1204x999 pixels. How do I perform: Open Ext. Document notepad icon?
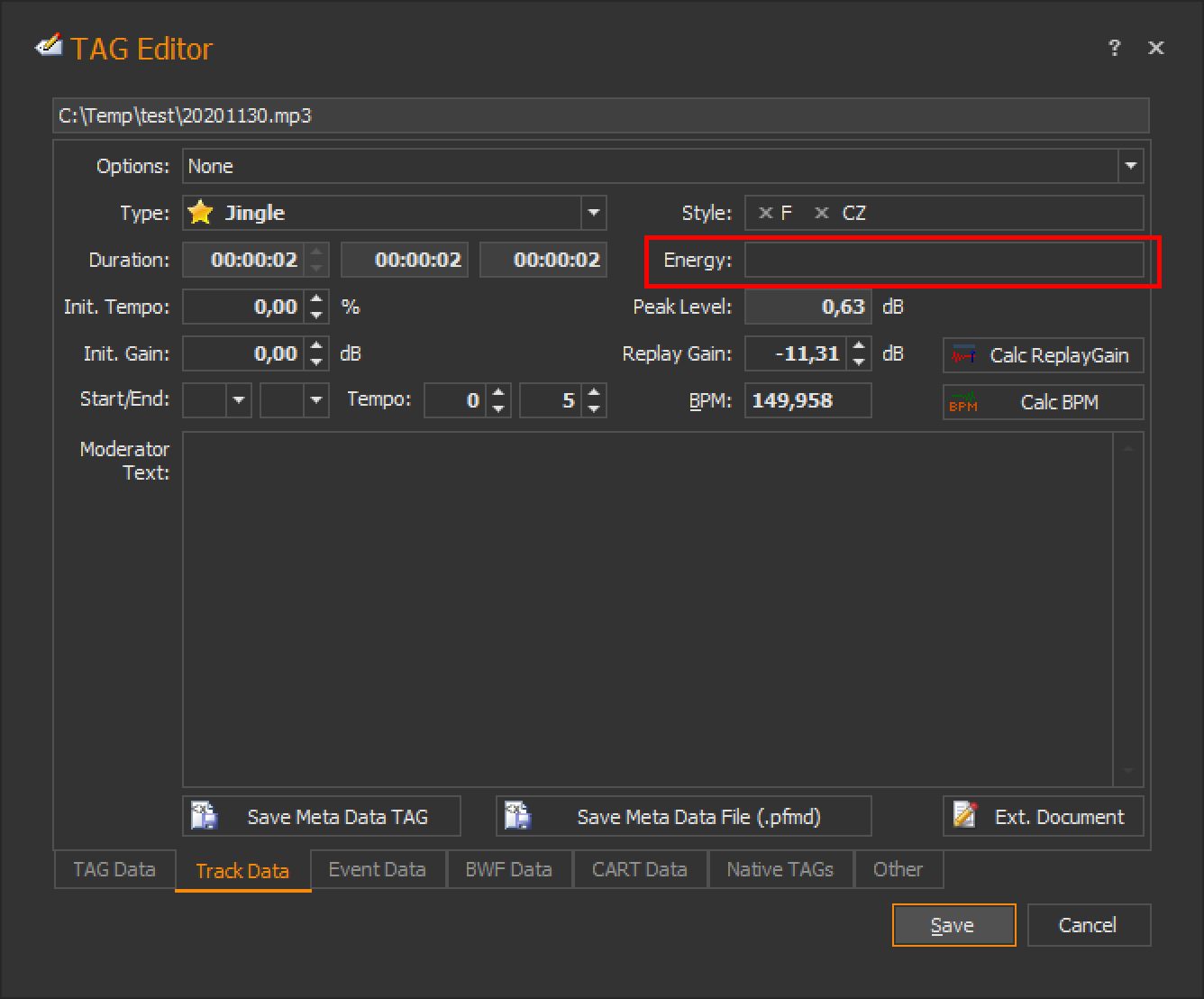(965, 816)
